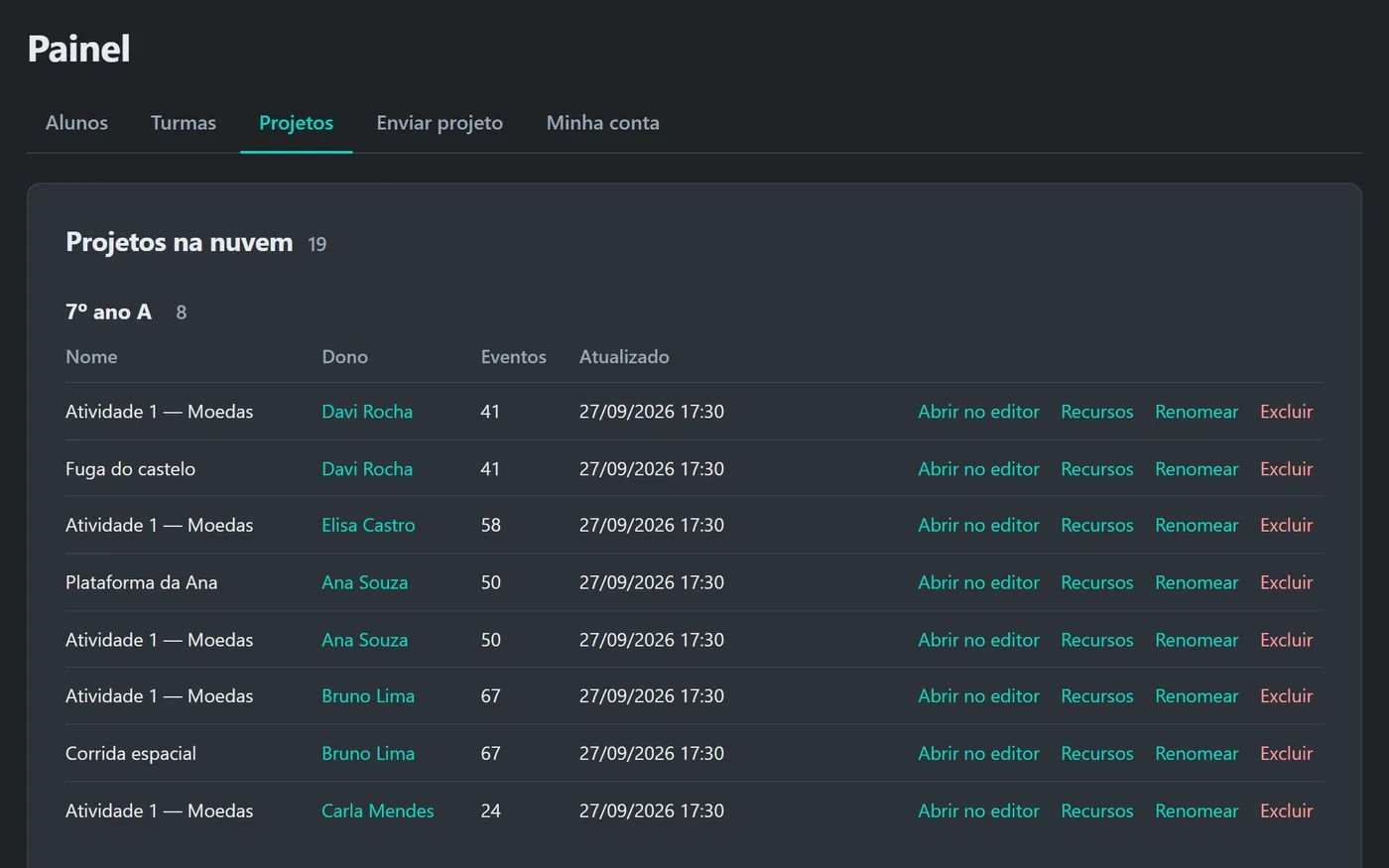Open Fuga do castelo in the editor
Screen dimensions: 1389x868
[x=978, y=469]
